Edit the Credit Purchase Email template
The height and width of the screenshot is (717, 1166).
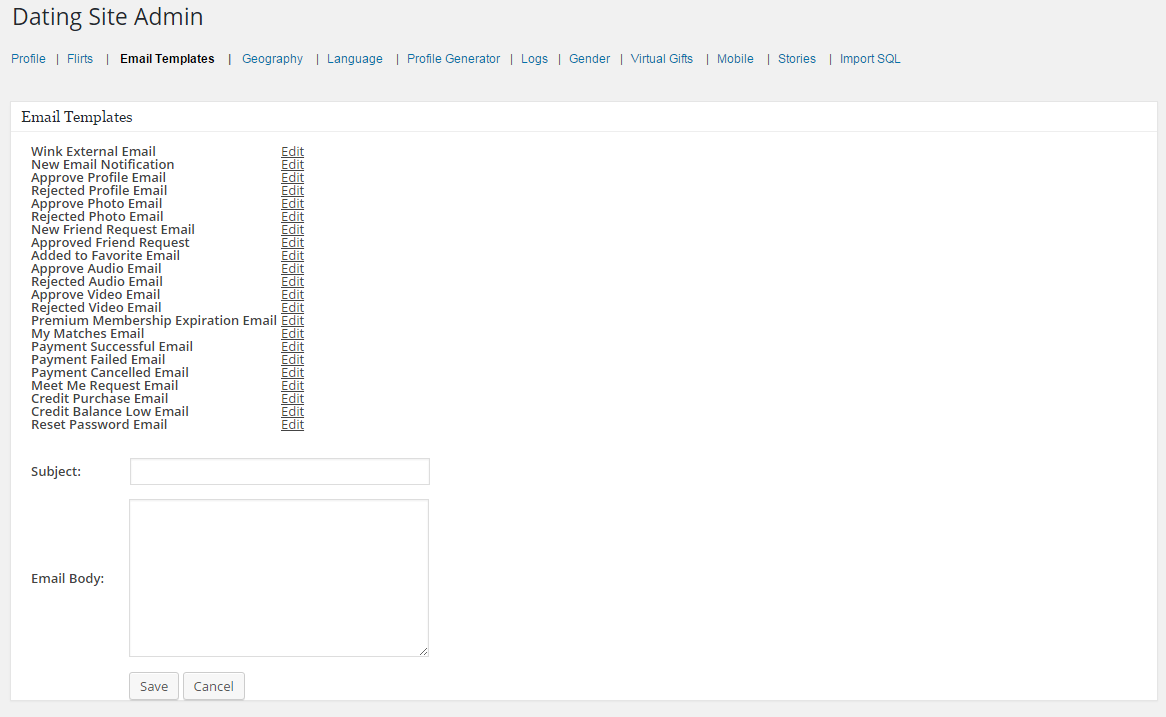[292, 399]
